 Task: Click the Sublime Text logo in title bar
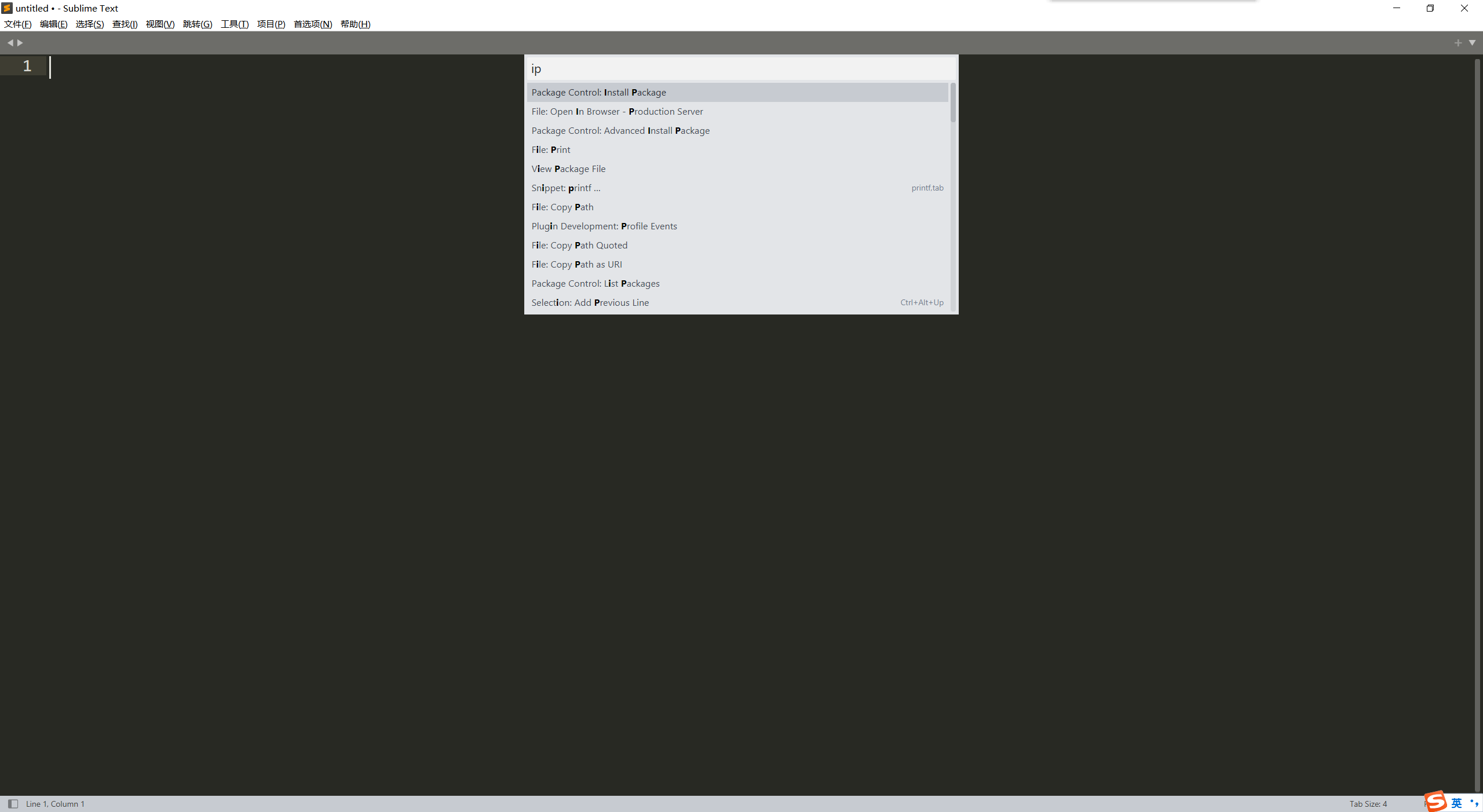coord(6,8)
